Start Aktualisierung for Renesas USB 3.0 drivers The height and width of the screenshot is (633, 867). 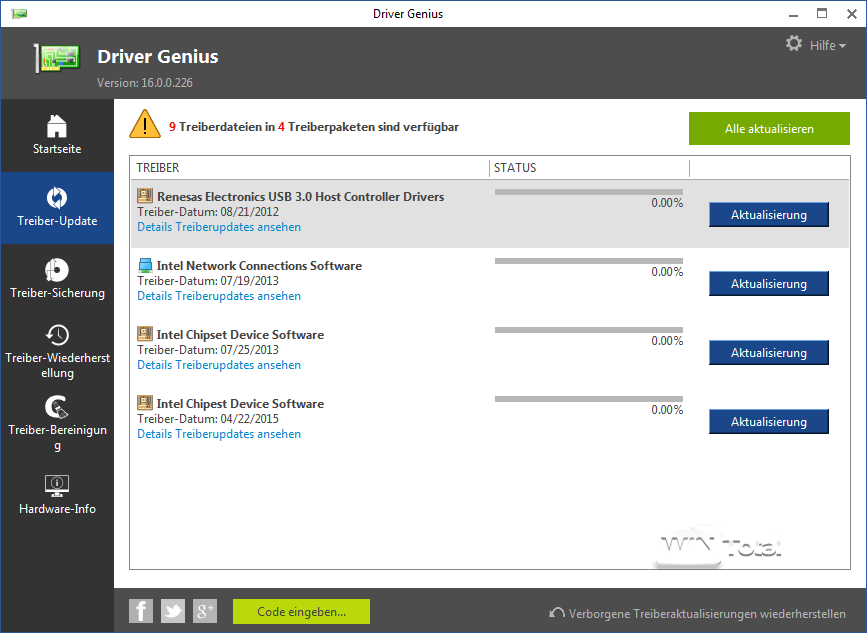point(768,214)
